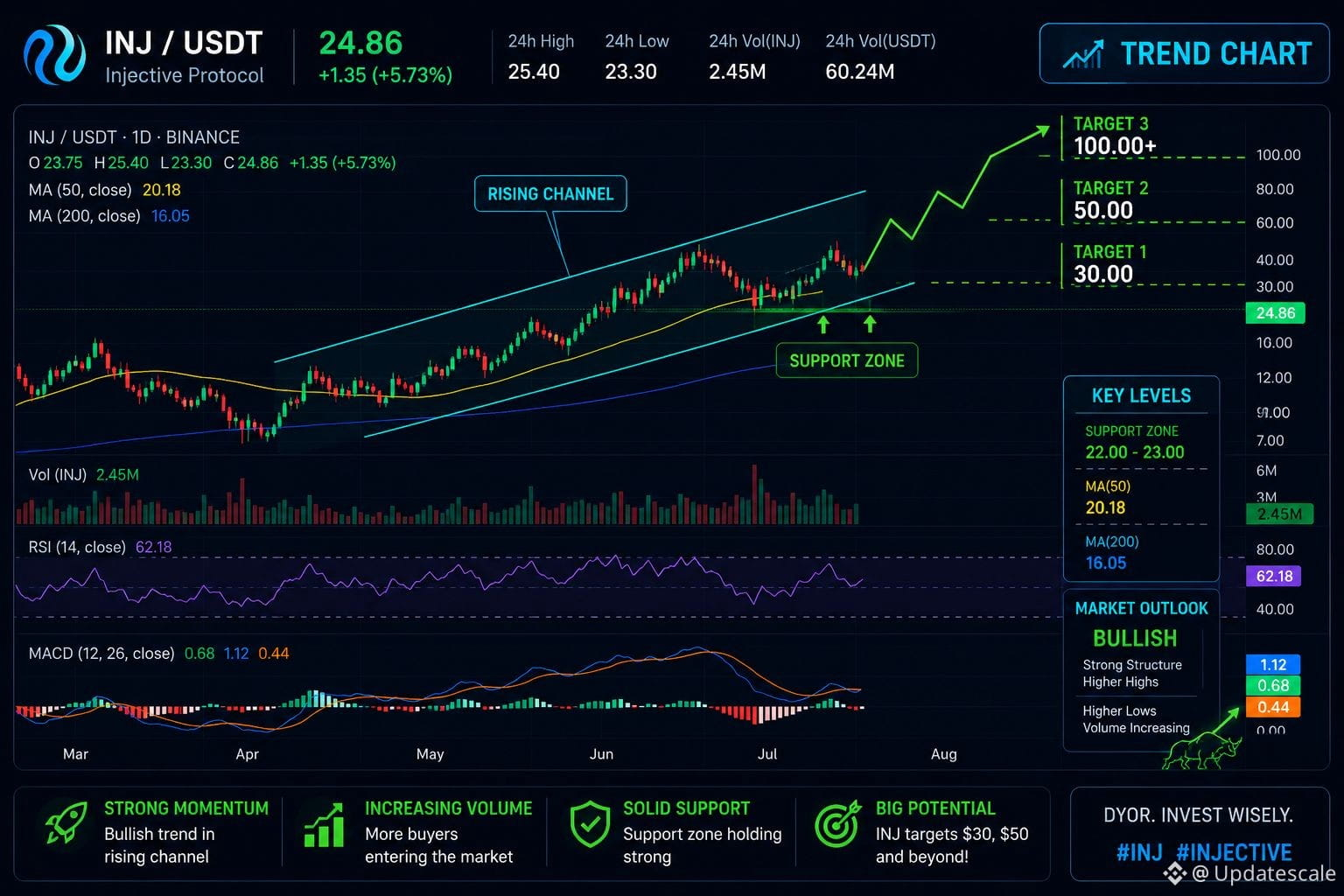The height and width of the screenshot is (896, 1344).
Task: Click the +1.35 (+5.73%) change in the header
Action: tap(385, 75)
